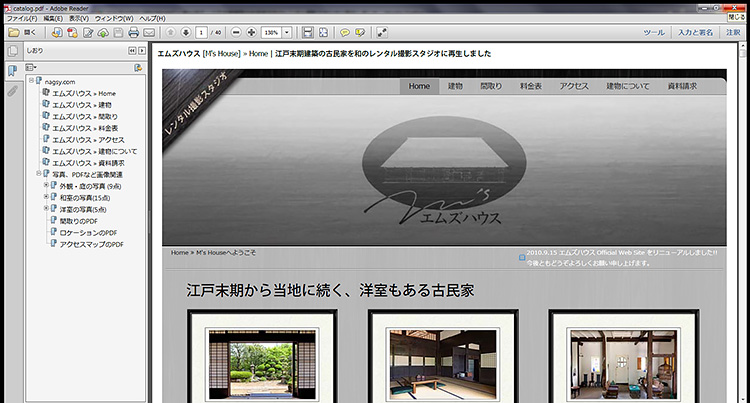750x403 pixels.
Task: Open the ファイル(F) menu
Action: pyautogui.click(x=22, y=18)
